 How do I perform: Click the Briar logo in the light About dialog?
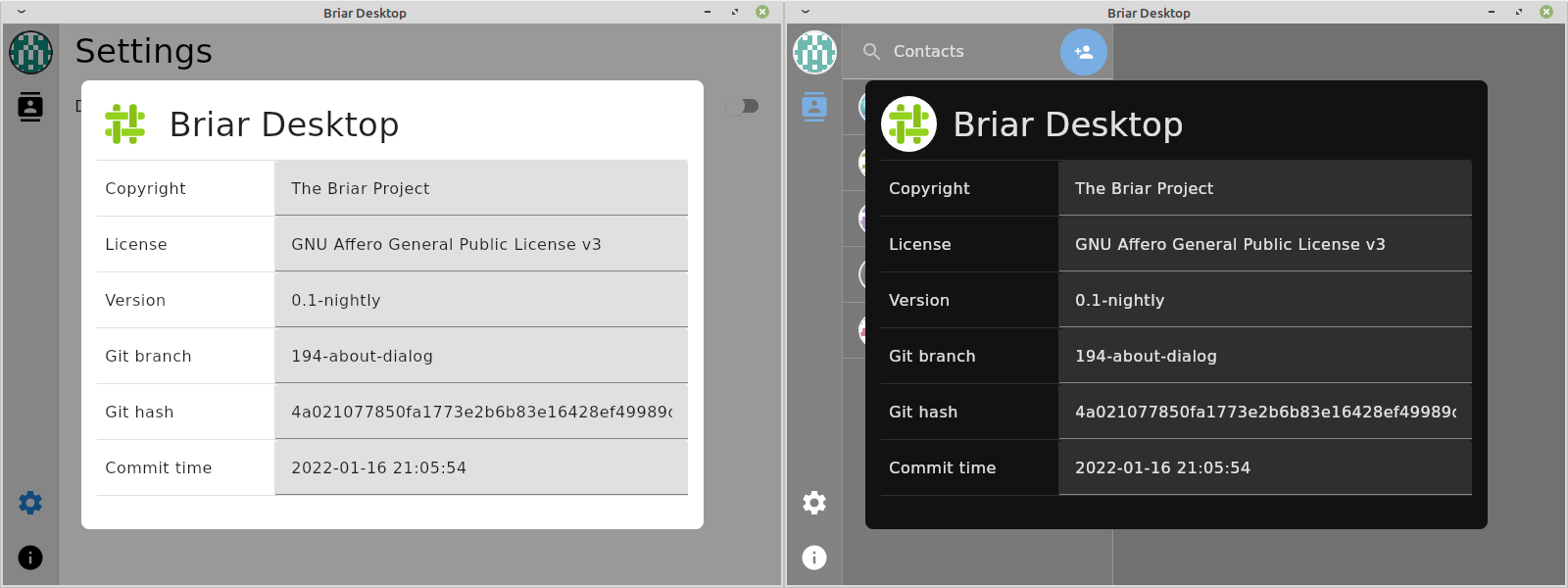[125, 124]
